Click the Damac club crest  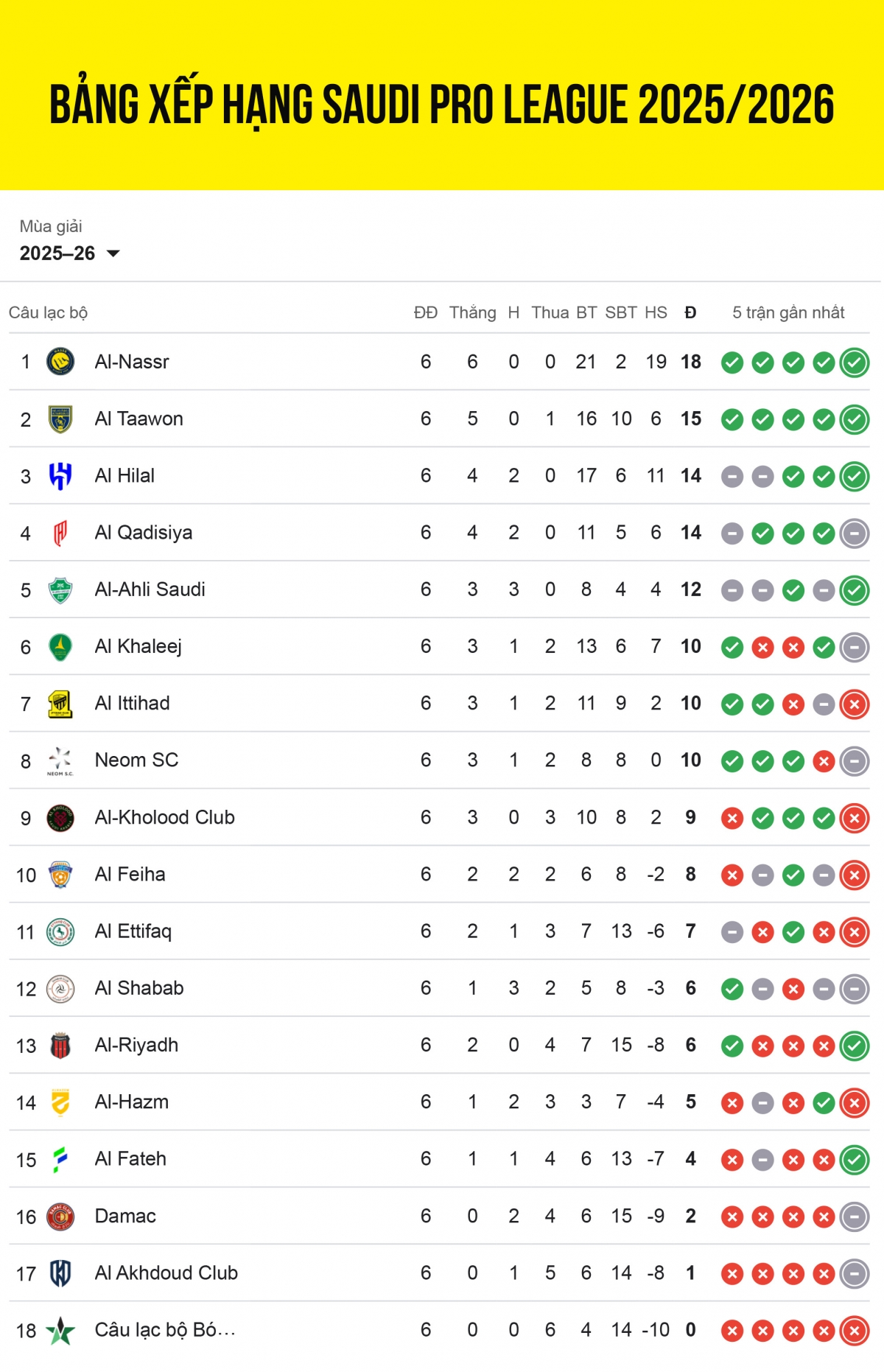(60, 1216)
